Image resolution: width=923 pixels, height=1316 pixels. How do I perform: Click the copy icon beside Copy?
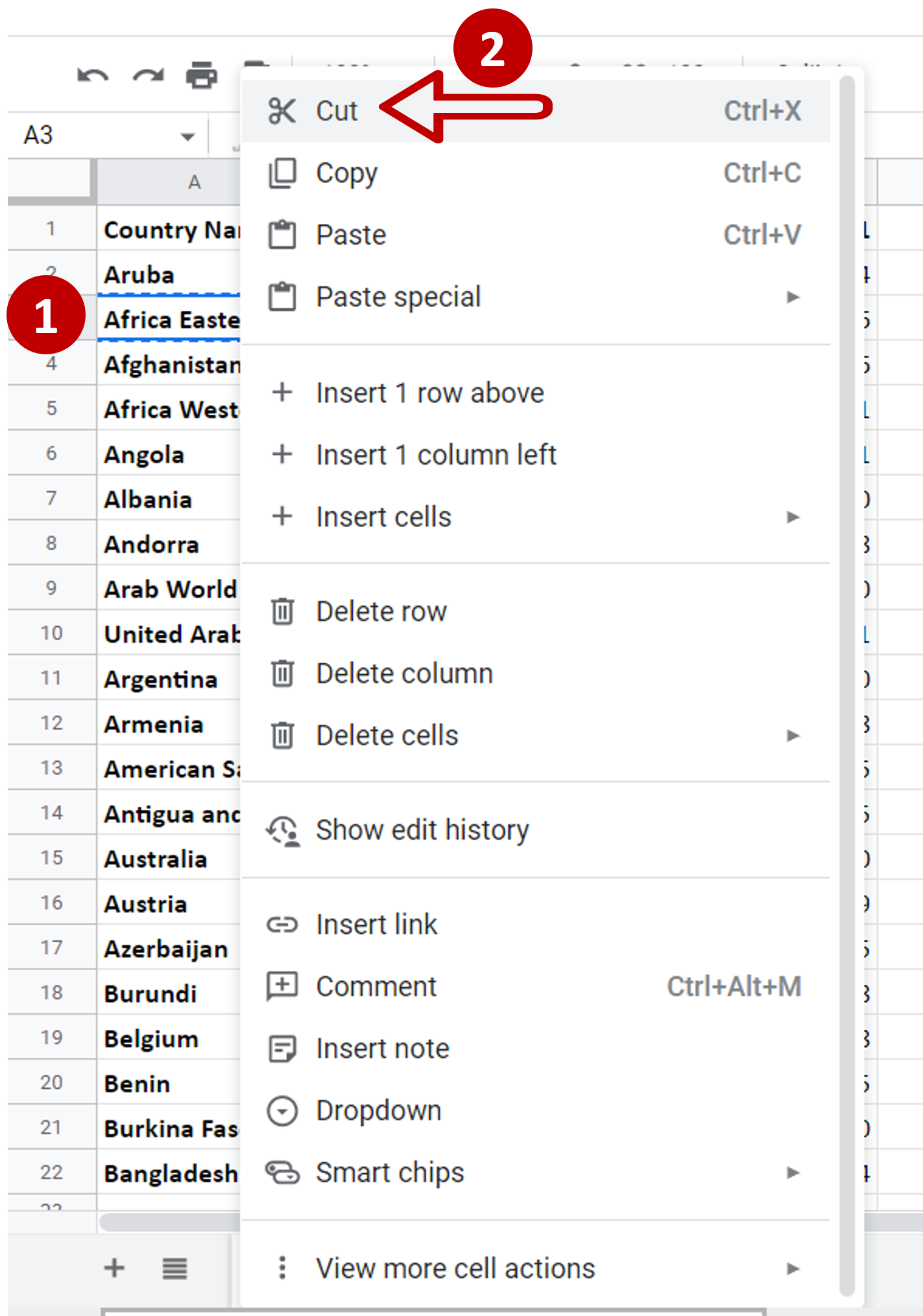(282, 173)
